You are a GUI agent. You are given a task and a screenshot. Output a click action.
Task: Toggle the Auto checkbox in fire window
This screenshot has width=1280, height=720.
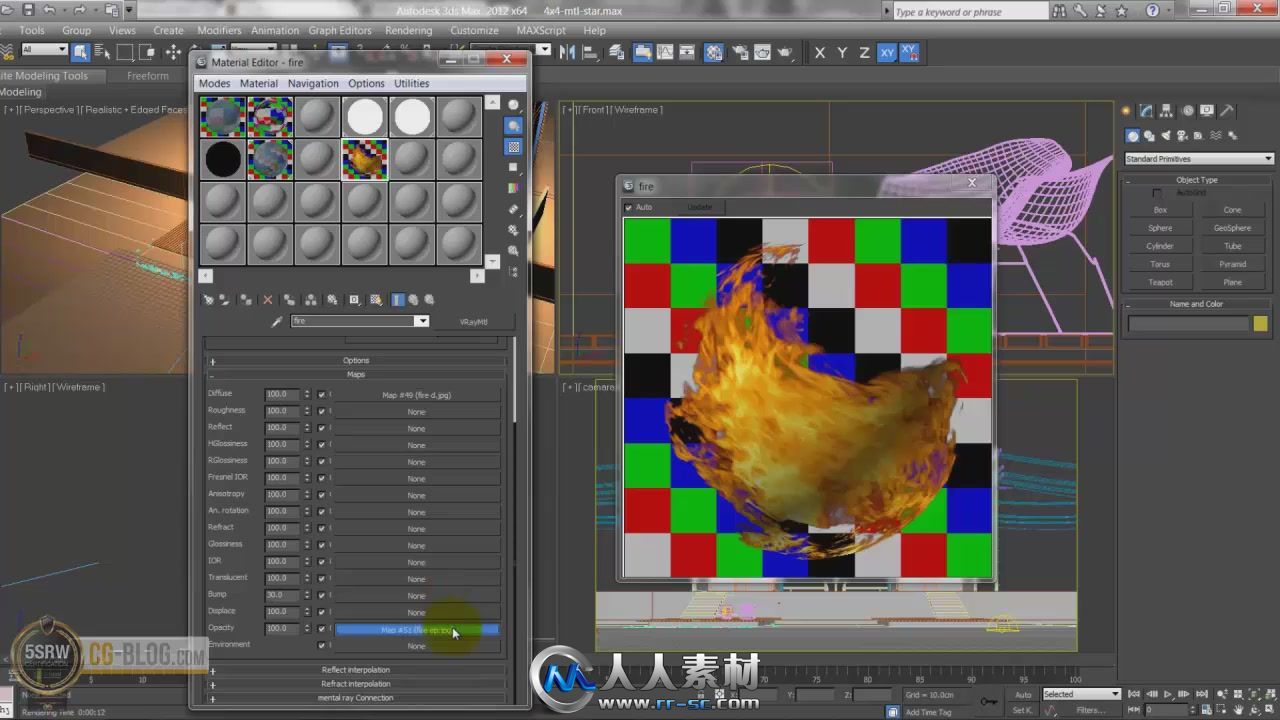pyautogui.click(x=629, y=207)
